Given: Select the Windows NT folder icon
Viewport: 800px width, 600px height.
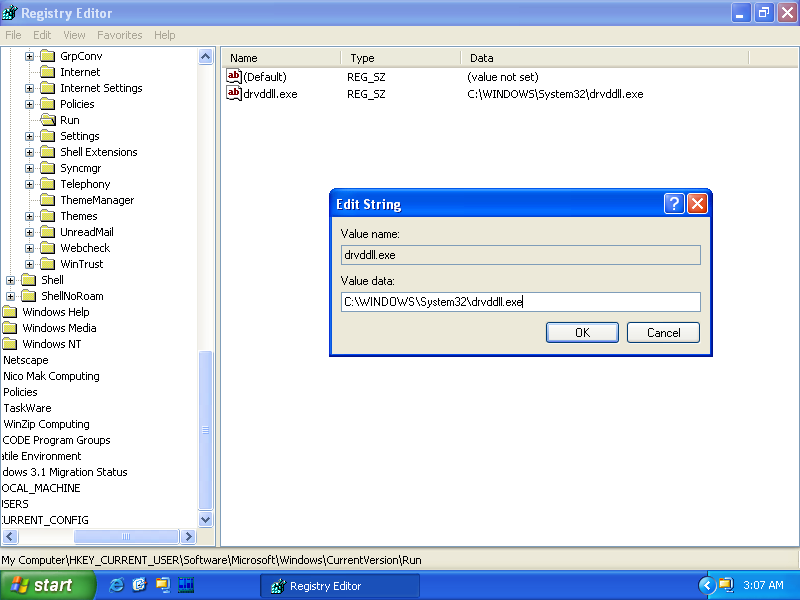Looking at the screenshot, I should (x=10, y=344).
